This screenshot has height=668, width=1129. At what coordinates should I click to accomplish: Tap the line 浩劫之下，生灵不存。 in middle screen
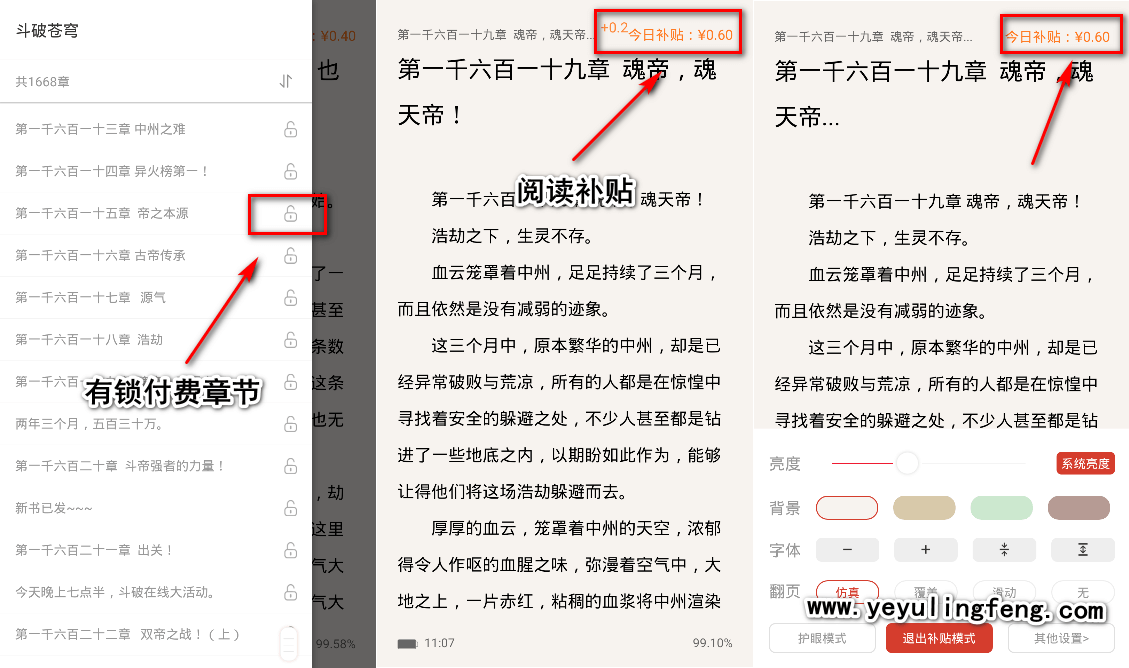pos(512,235)
